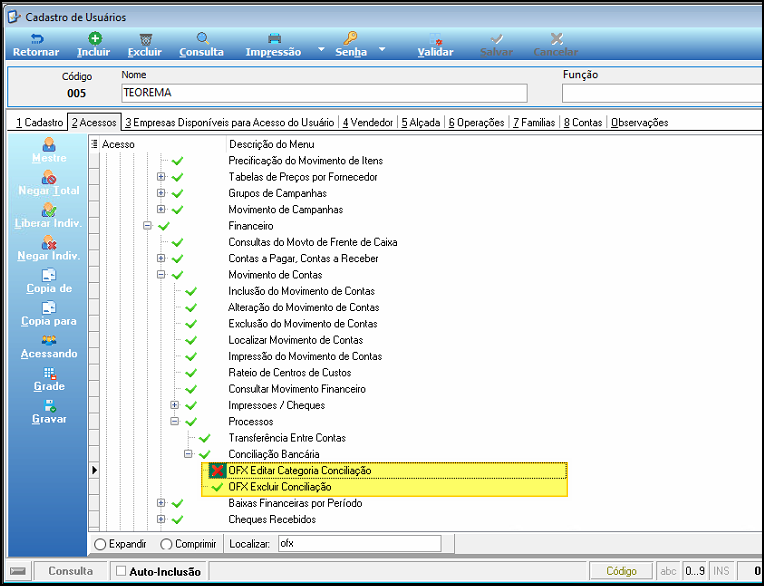The height and width of the screenshot is (586, 764).
Task: Expand the Movimento de Campanhas node
Action: 161,209
